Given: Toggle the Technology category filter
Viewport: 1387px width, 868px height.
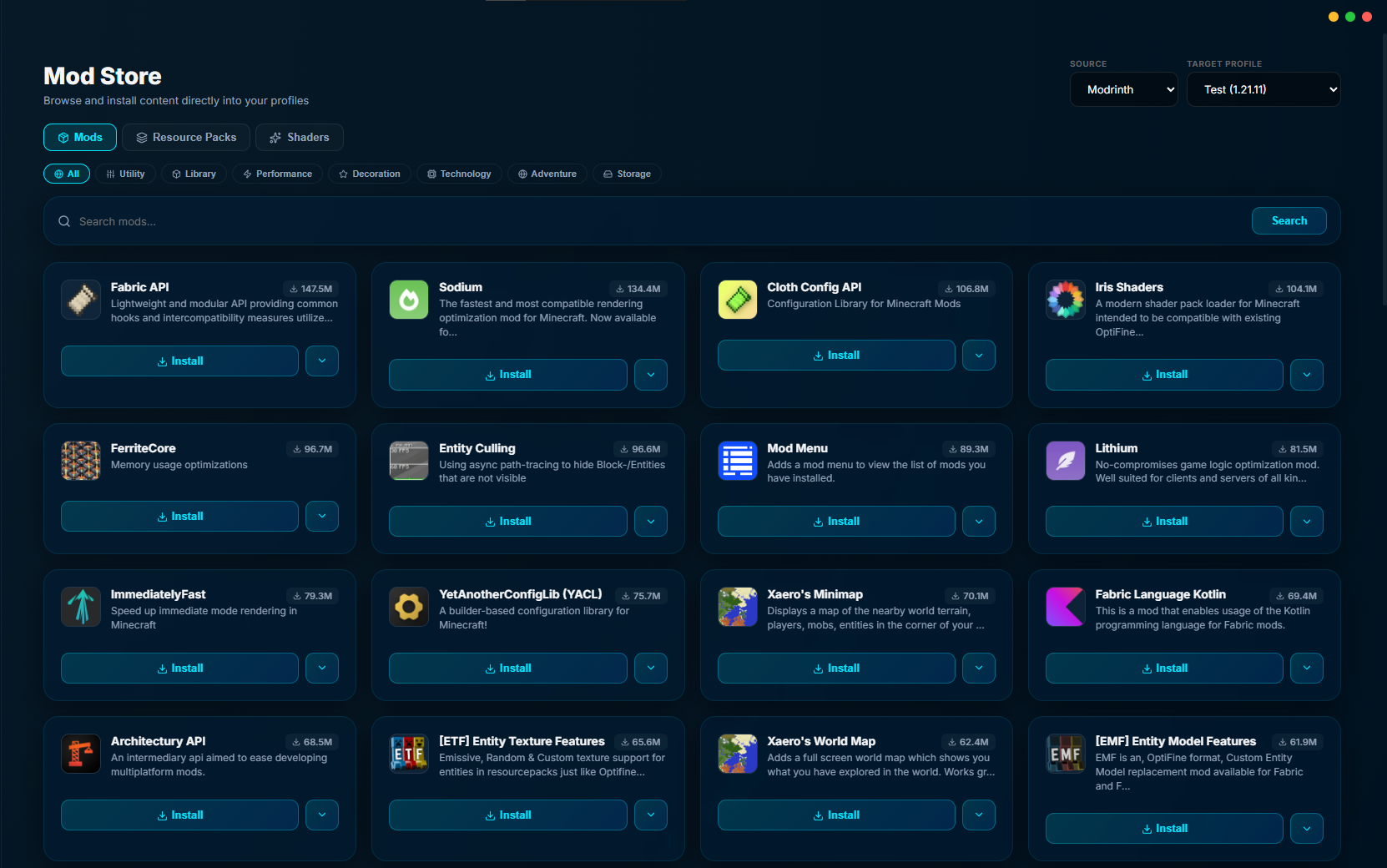Looking at the screenshot, I should click(458, 174).
